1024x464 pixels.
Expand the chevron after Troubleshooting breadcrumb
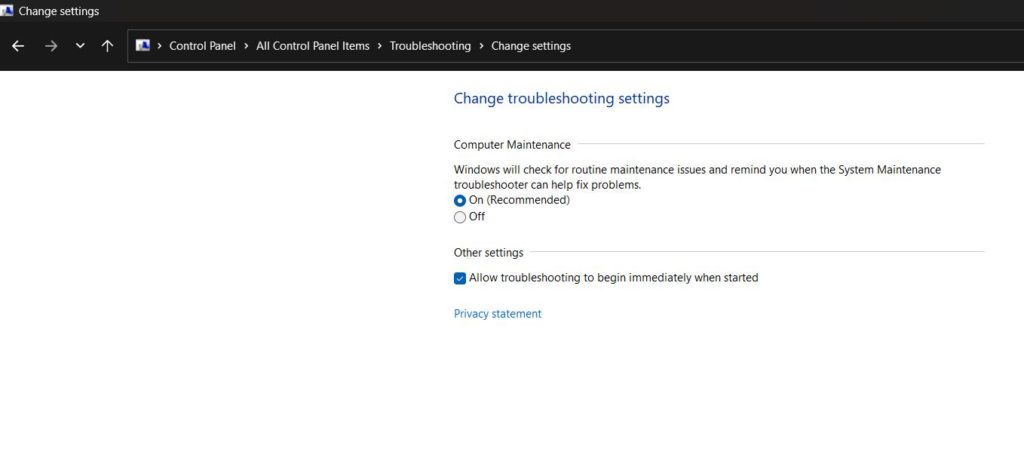coord(481,46)
